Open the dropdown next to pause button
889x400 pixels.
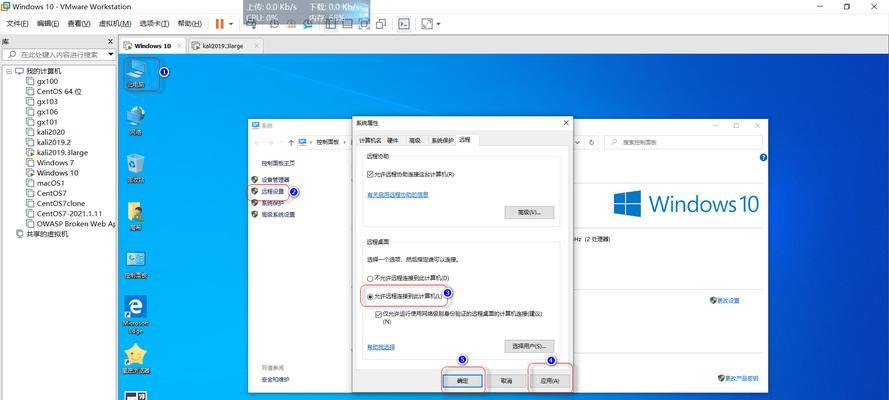click(231, 24)
